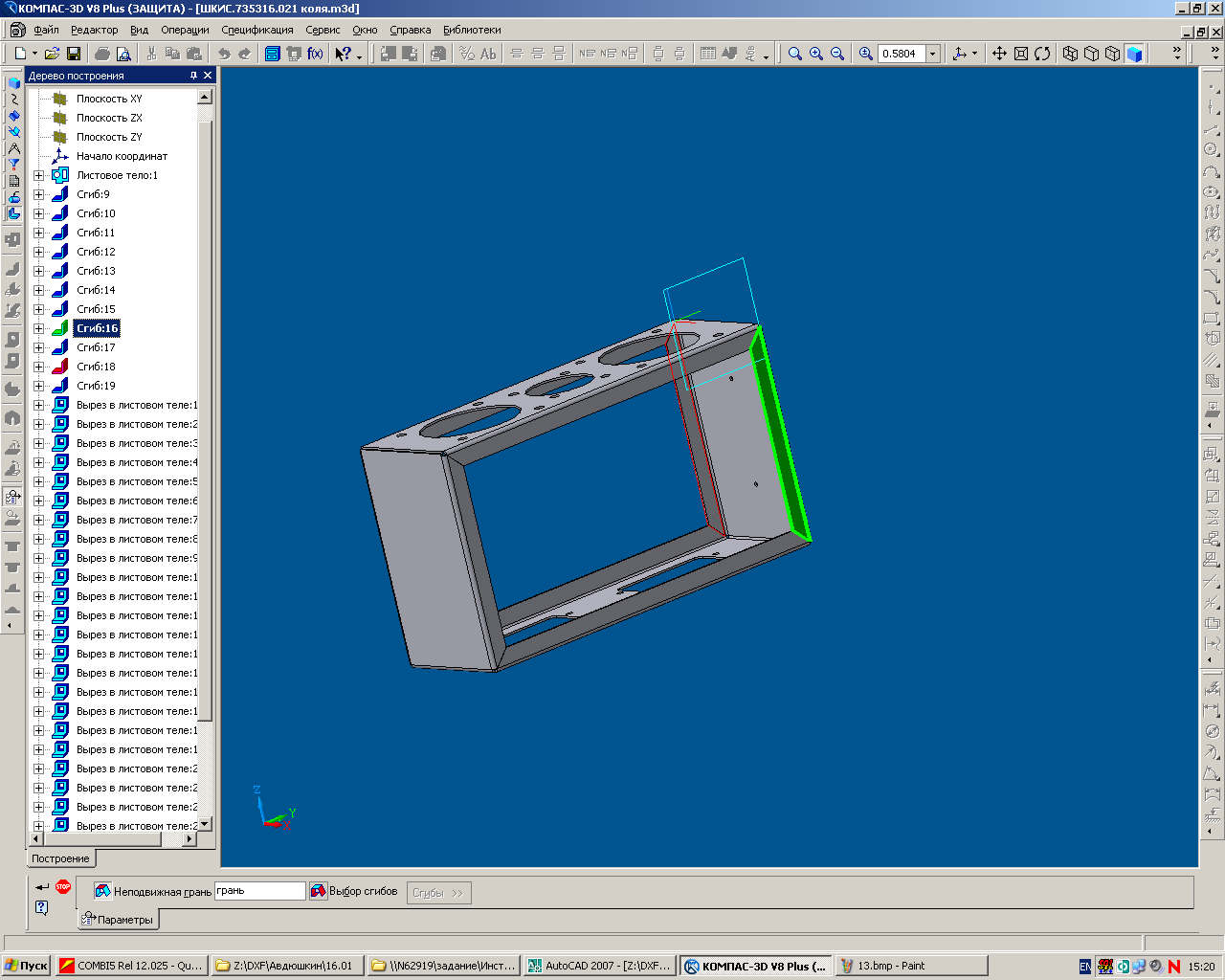This screenshot has width=1225, height=980.
Task: Click the zoom scale value field
Action: coord(902,54)
